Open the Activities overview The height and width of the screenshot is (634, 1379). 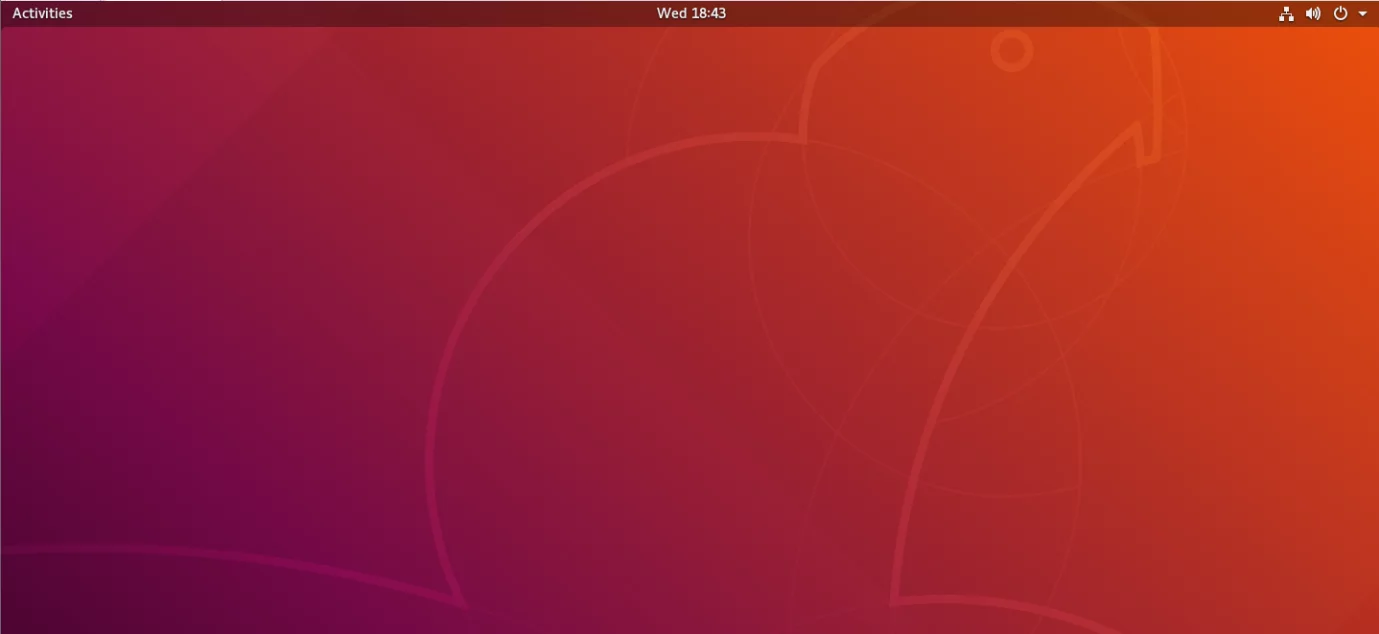(x=42, y=13)
